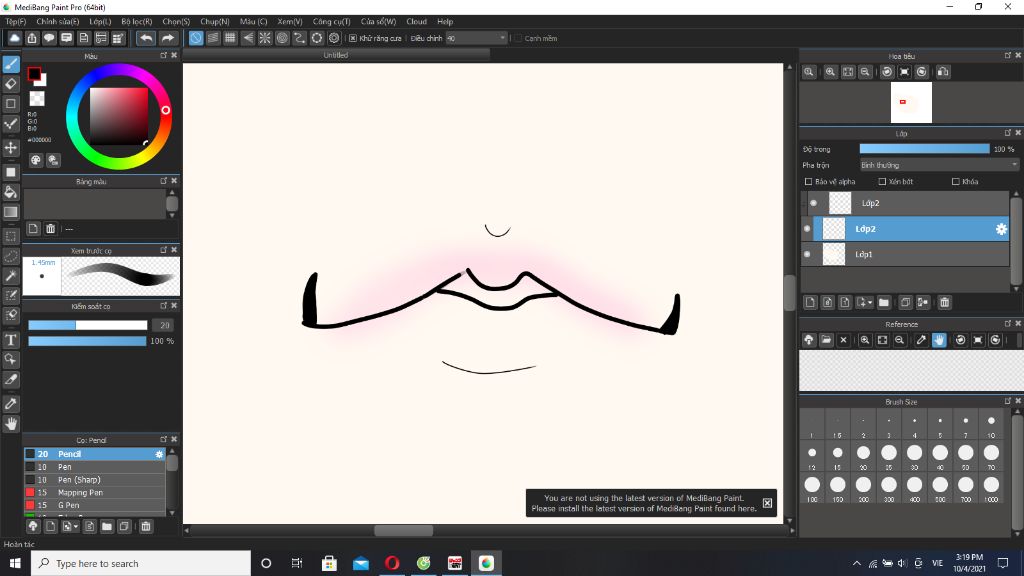
Task: Select the Move tool
Action: click(11, 148)
